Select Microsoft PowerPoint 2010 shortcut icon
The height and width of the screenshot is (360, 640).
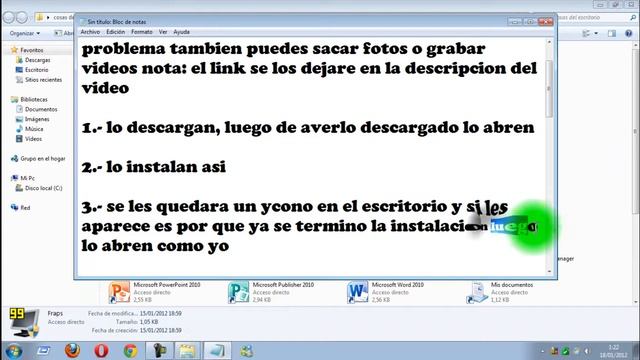coord(119,292)
